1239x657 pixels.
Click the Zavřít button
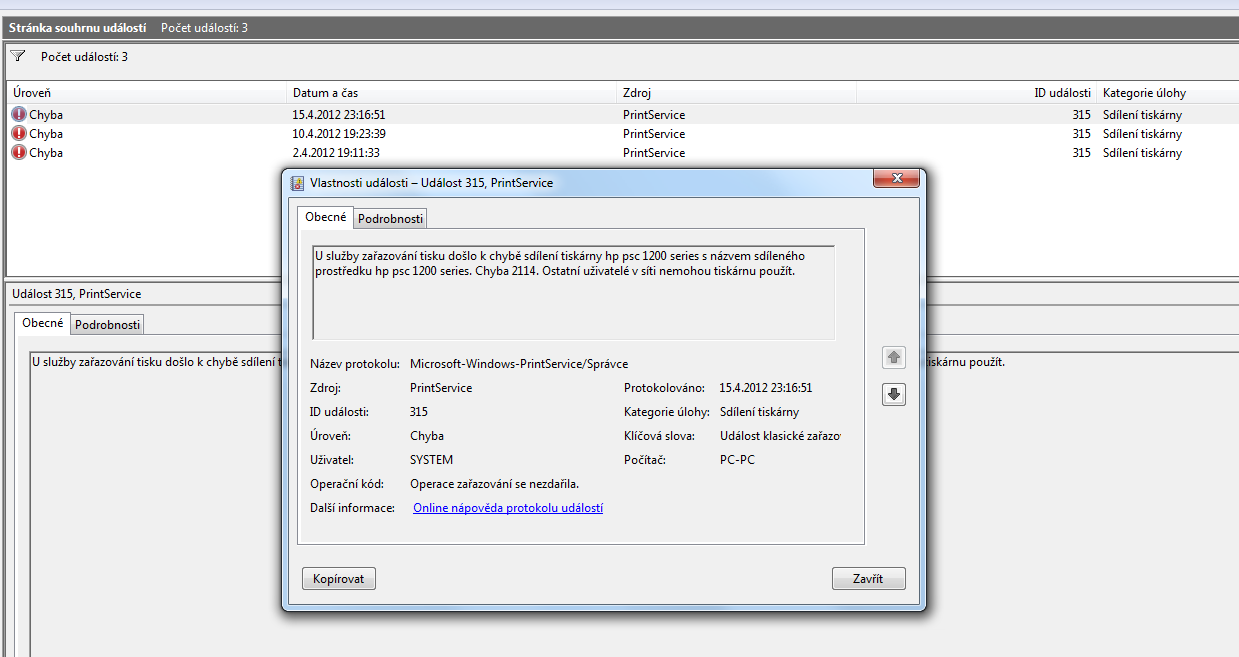tap(868, 579)
